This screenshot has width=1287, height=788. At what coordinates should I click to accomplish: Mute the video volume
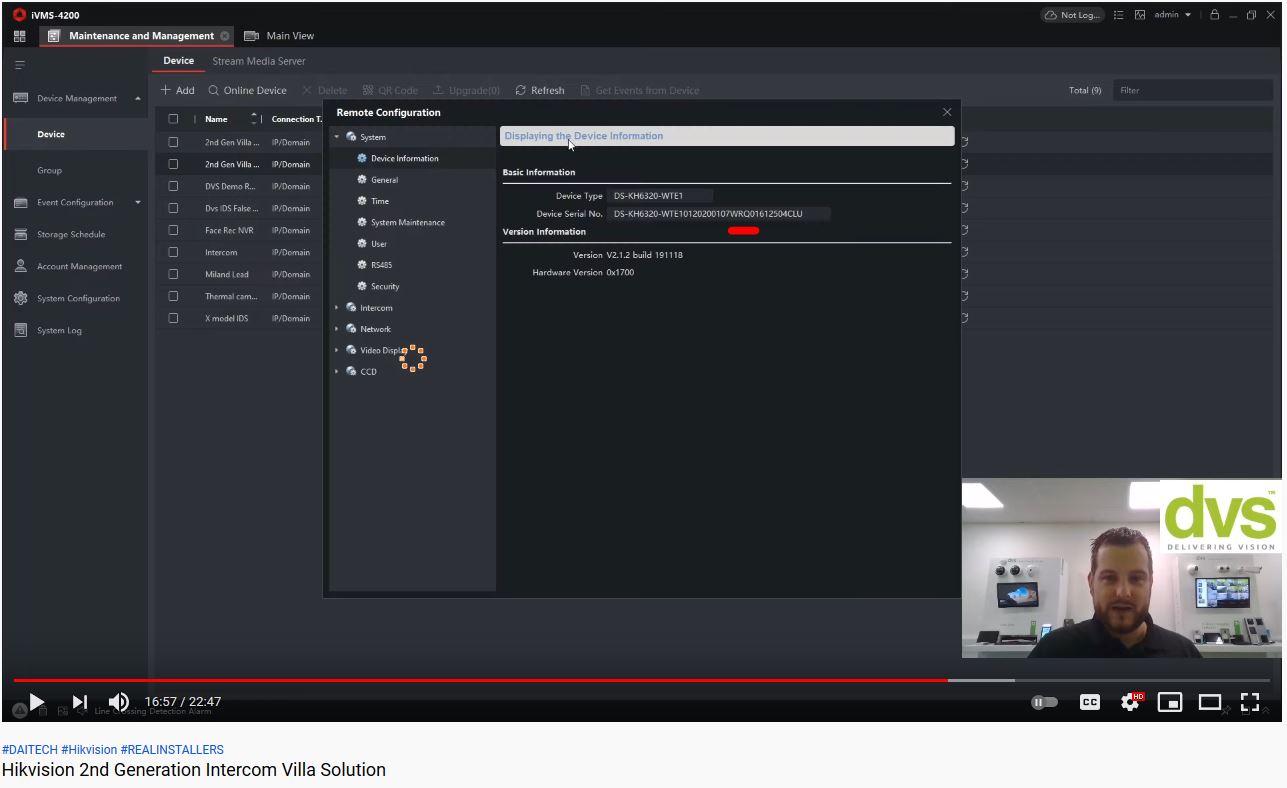118,702
